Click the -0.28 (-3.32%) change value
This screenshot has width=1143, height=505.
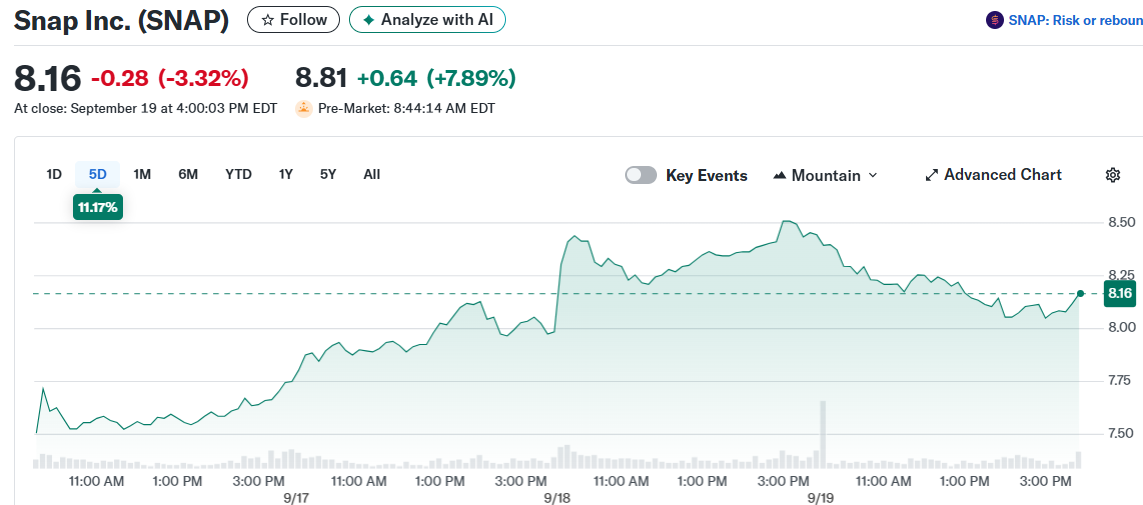click(x=170, y=77)
